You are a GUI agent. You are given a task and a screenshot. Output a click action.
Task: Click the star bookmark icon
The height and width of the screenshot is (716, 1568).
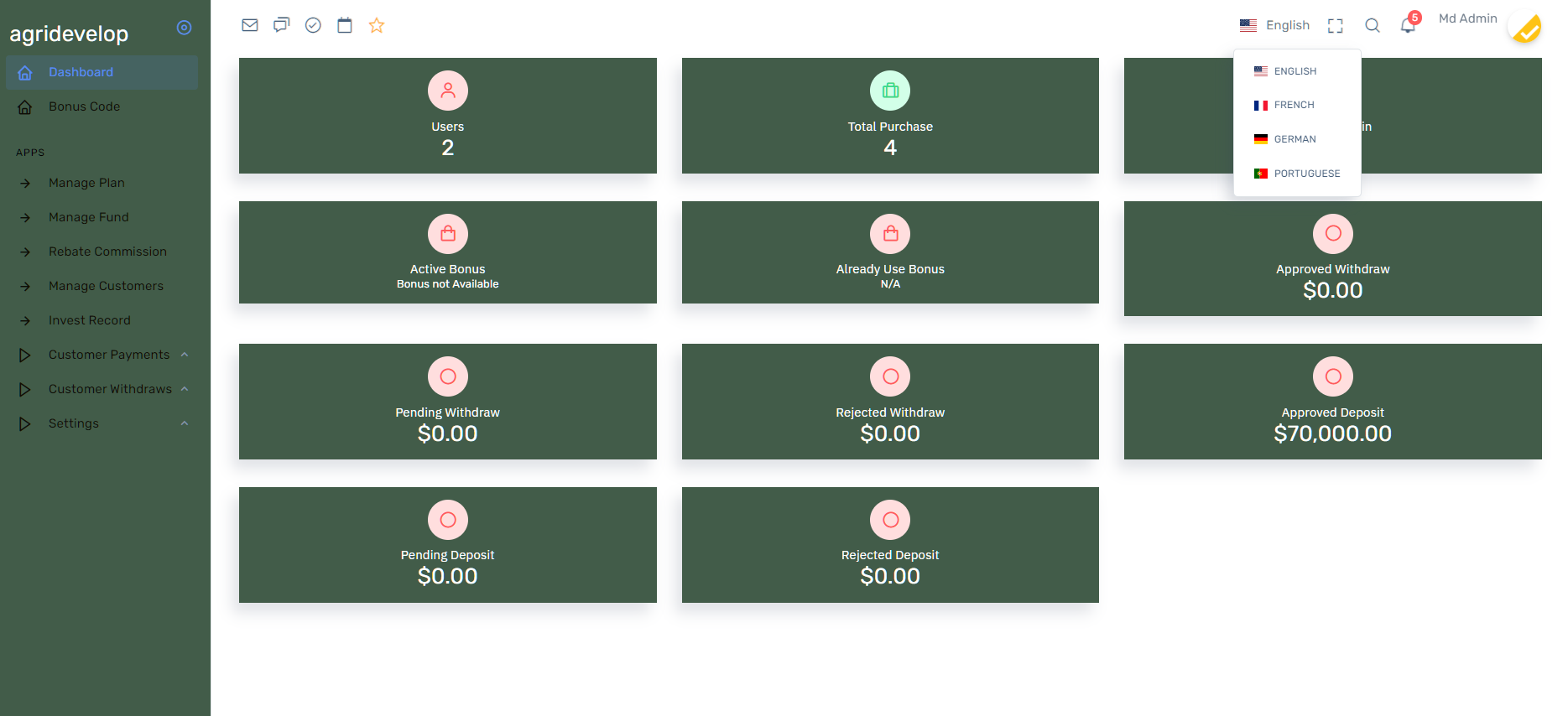(x=377, y=25)
